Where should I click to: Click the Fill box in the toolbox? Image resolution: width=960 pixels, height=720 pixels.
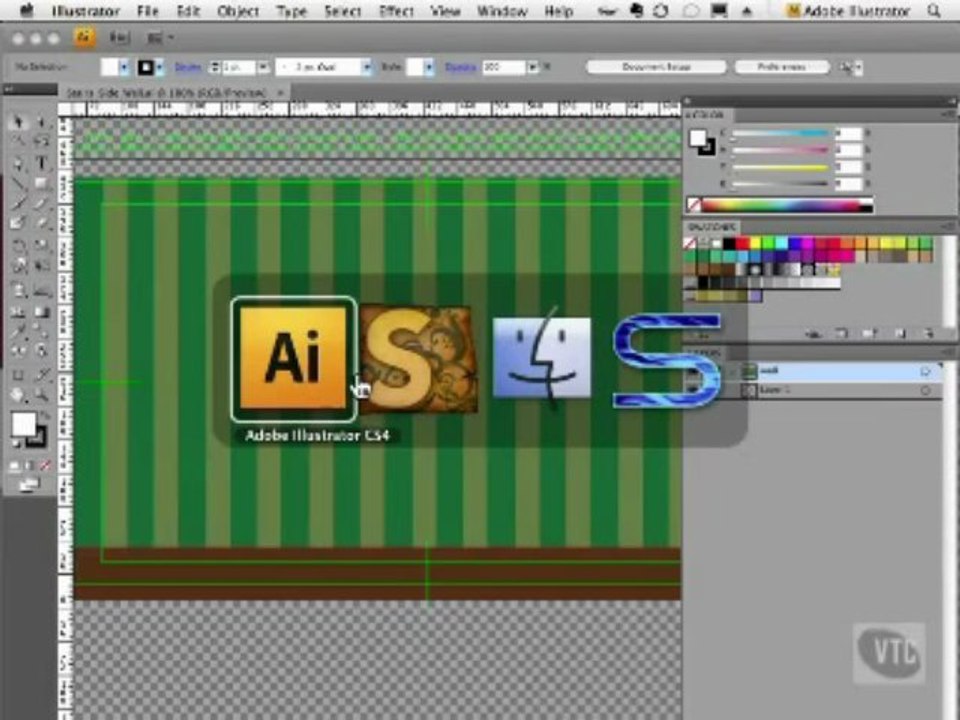23,424
